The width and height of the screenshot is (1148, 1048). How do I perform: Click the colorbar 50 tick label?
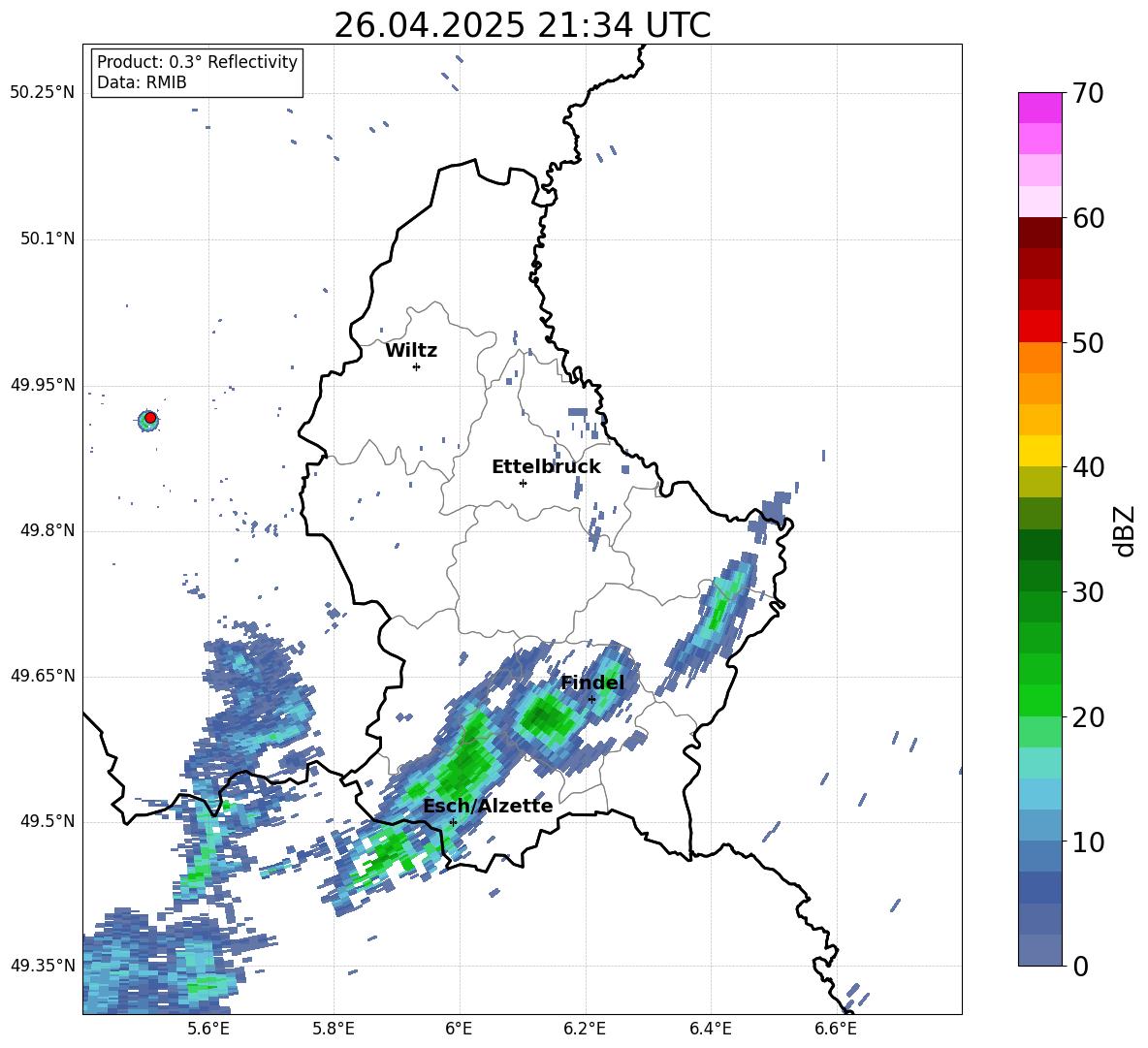pyautogui.click(x=1088, y=342)
